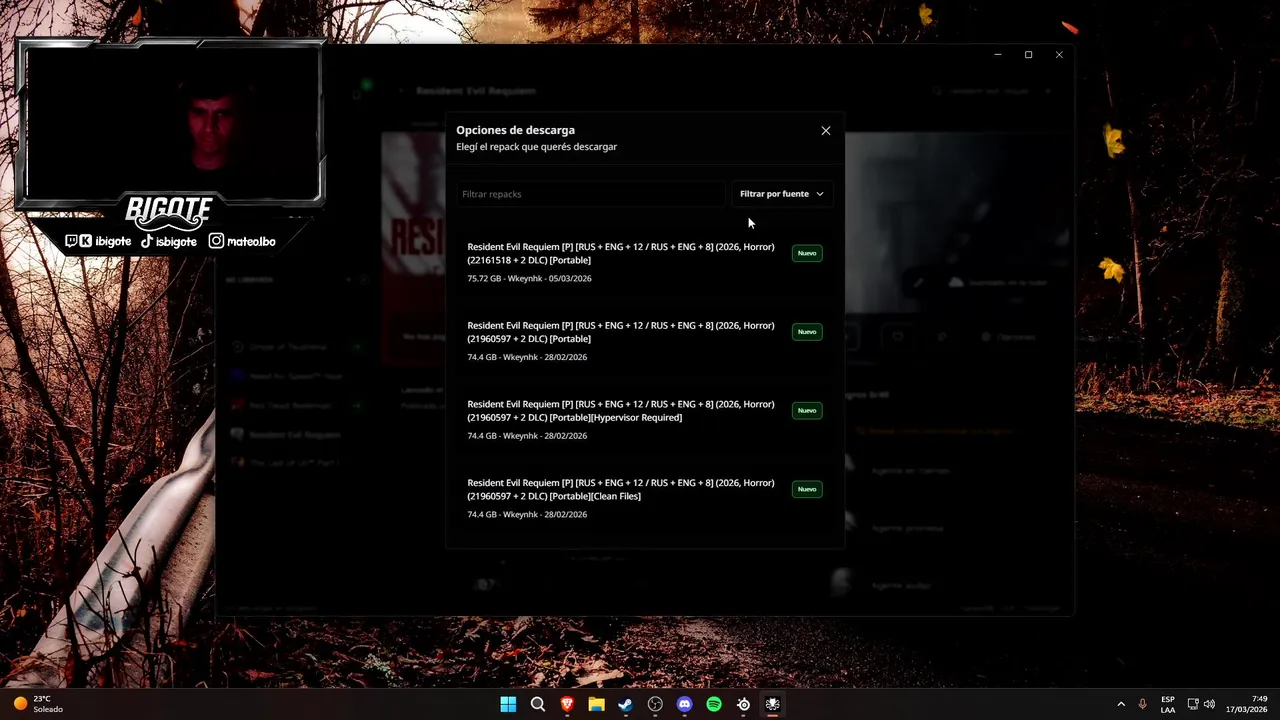
Task: Click Nuevo badge on the 75.72 GB repack
Action: pyautogui.click(x=807, y=253)
